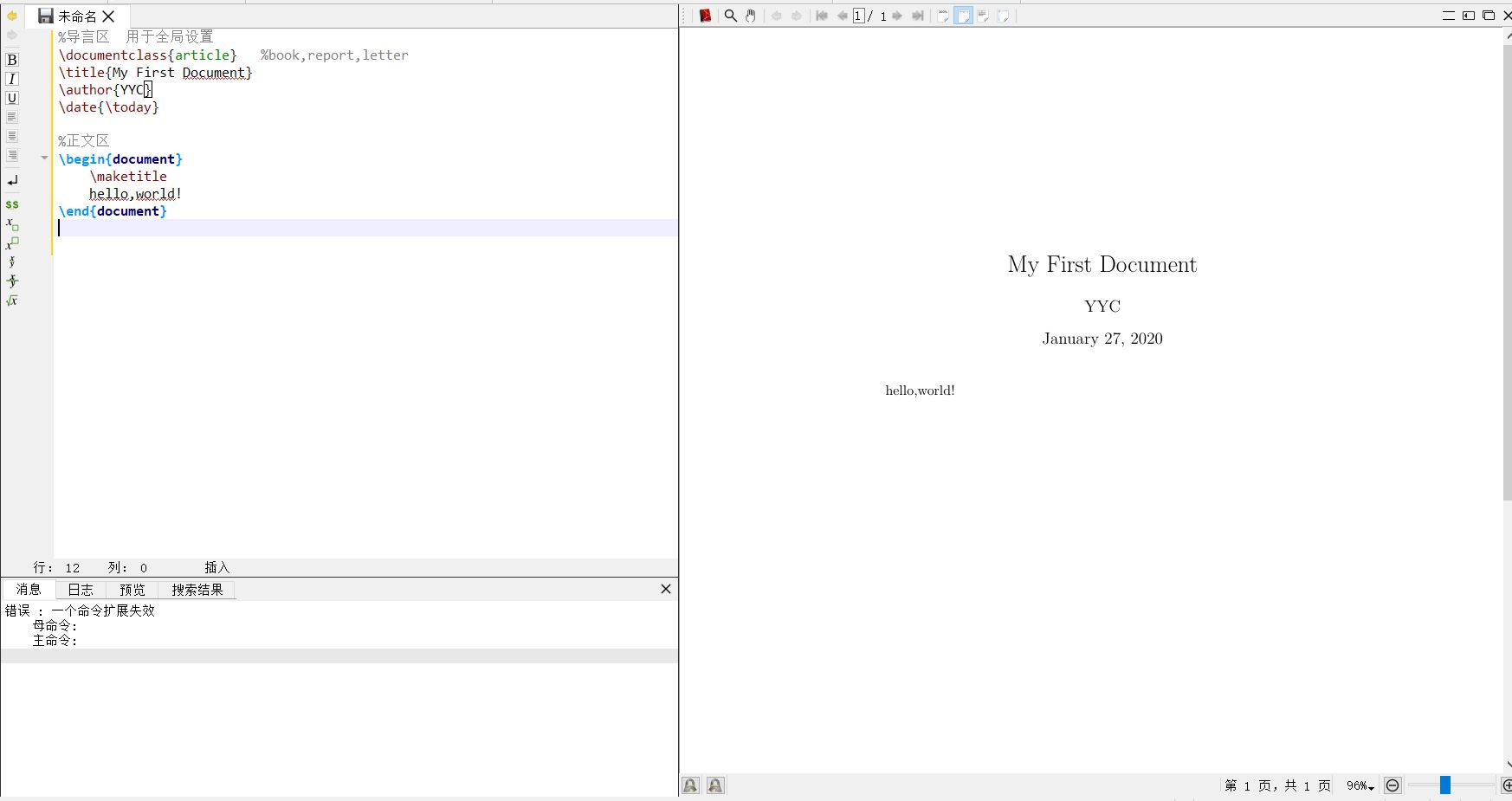
Task: Click the 列: 0 column indicator
Action: (127, 568)
